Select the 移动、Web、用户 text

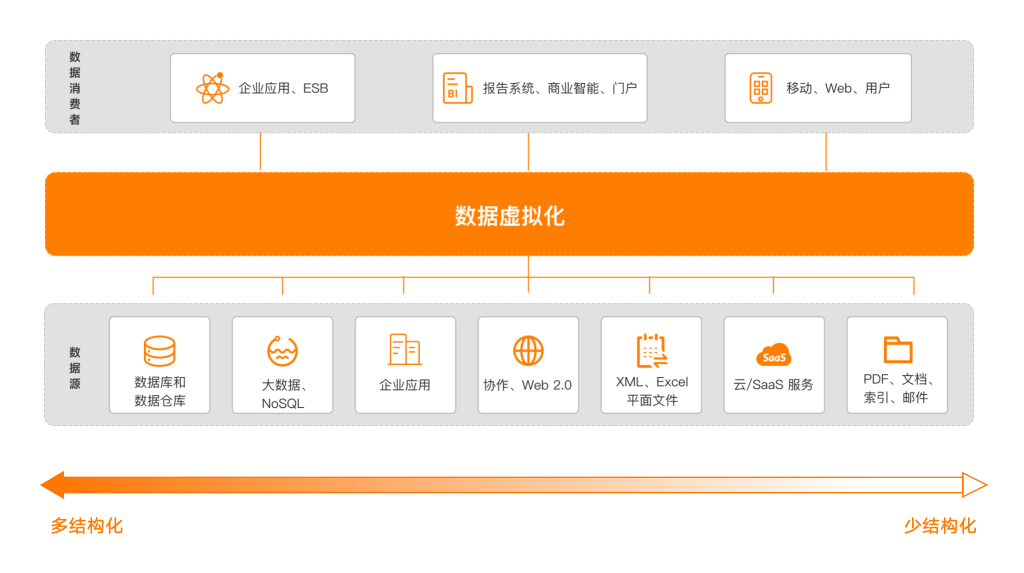[837, 88]
